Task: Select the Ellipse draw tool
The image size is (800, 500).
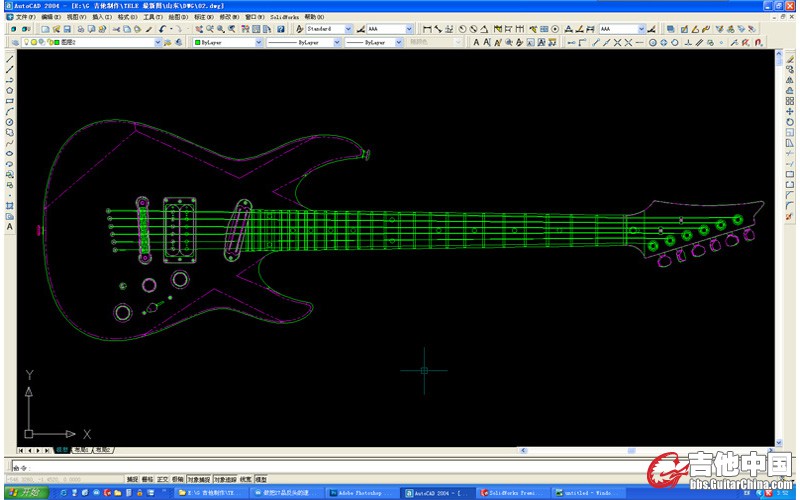Action: (x=10, y=154)
